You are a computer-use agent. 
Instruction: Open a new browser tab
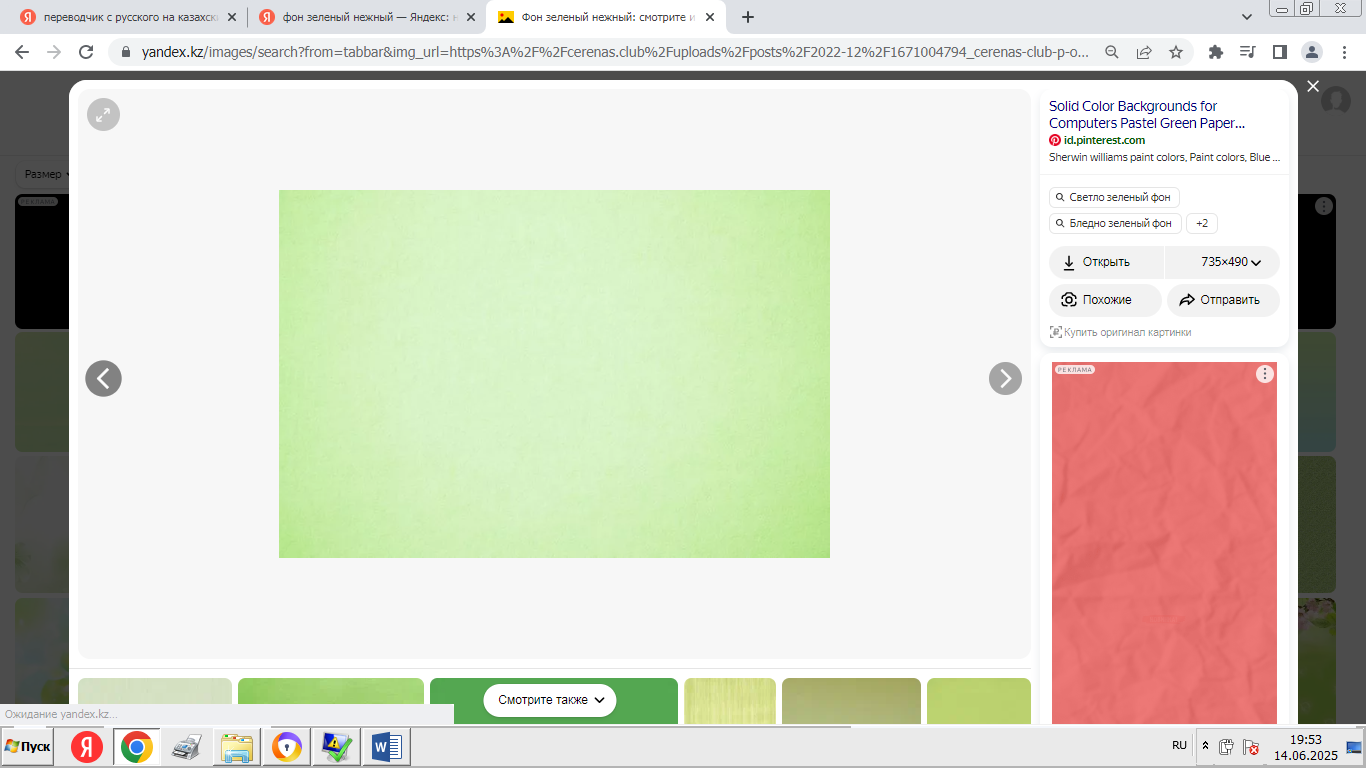(x=748, y=17)
